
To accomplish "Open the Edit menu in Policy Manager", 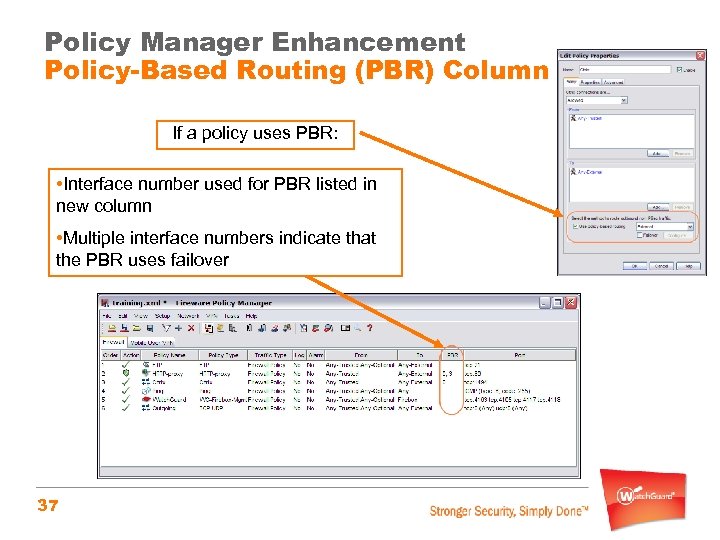I will click(123, 316).
